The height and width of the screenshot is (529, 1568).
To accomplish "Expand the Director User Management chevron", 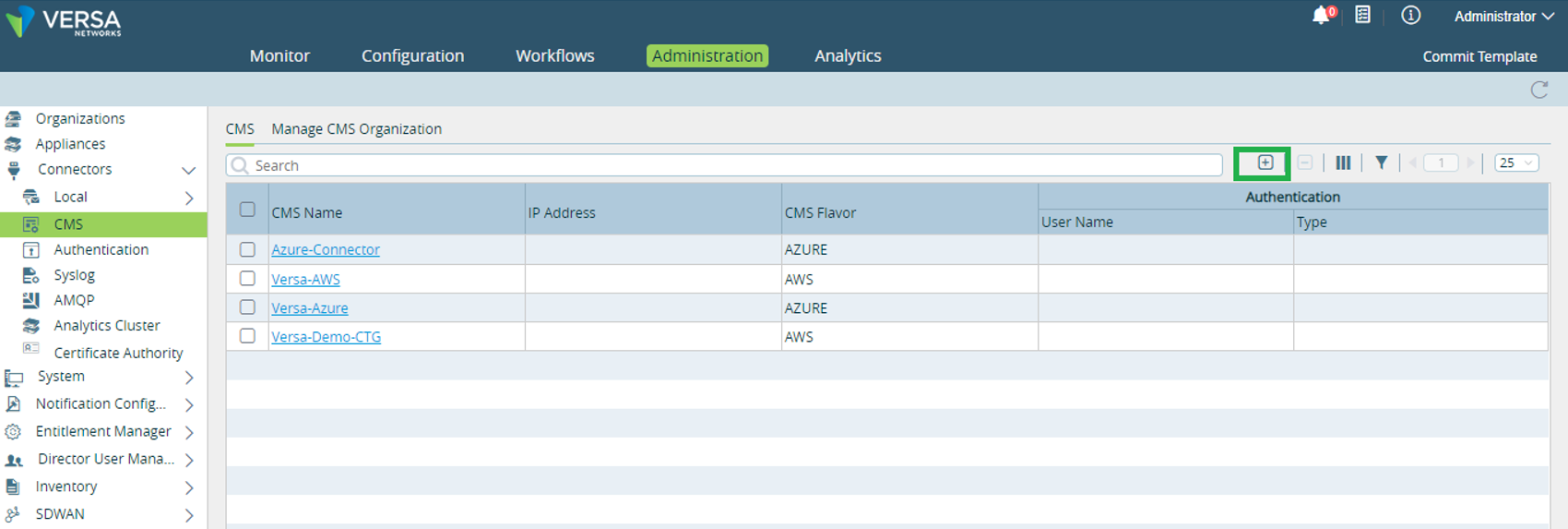I will coord(189,460).
